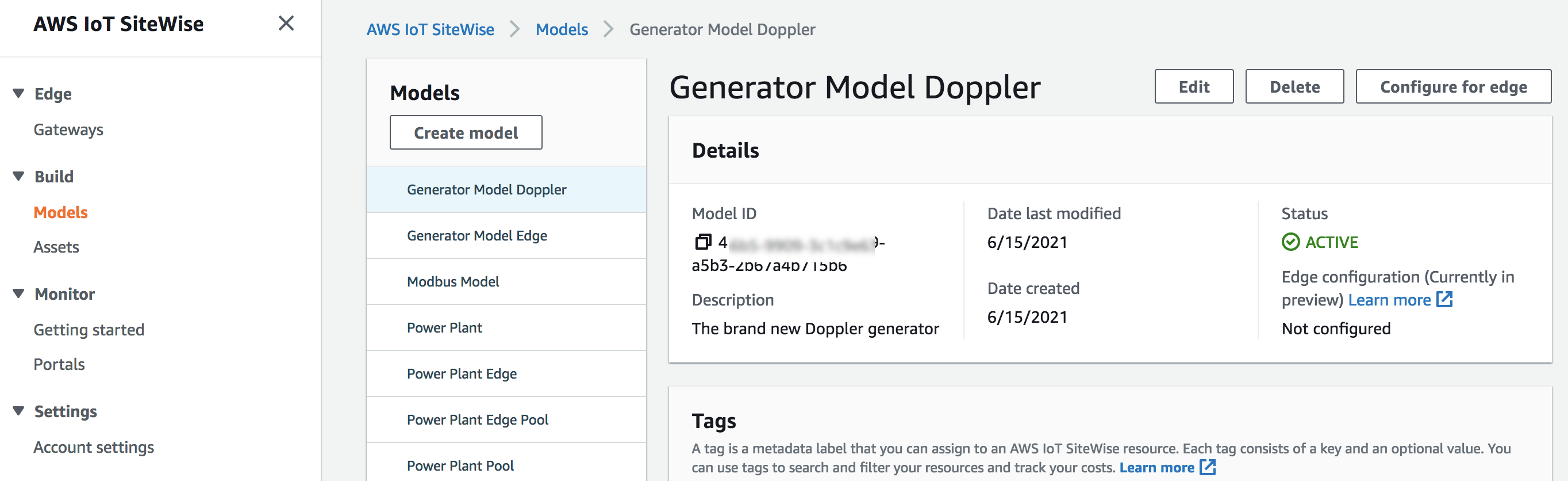This screenshot has height=481, width=1568.
Task: Click the green ACTIVE status check icon
Action: [x=1290, y=242]
